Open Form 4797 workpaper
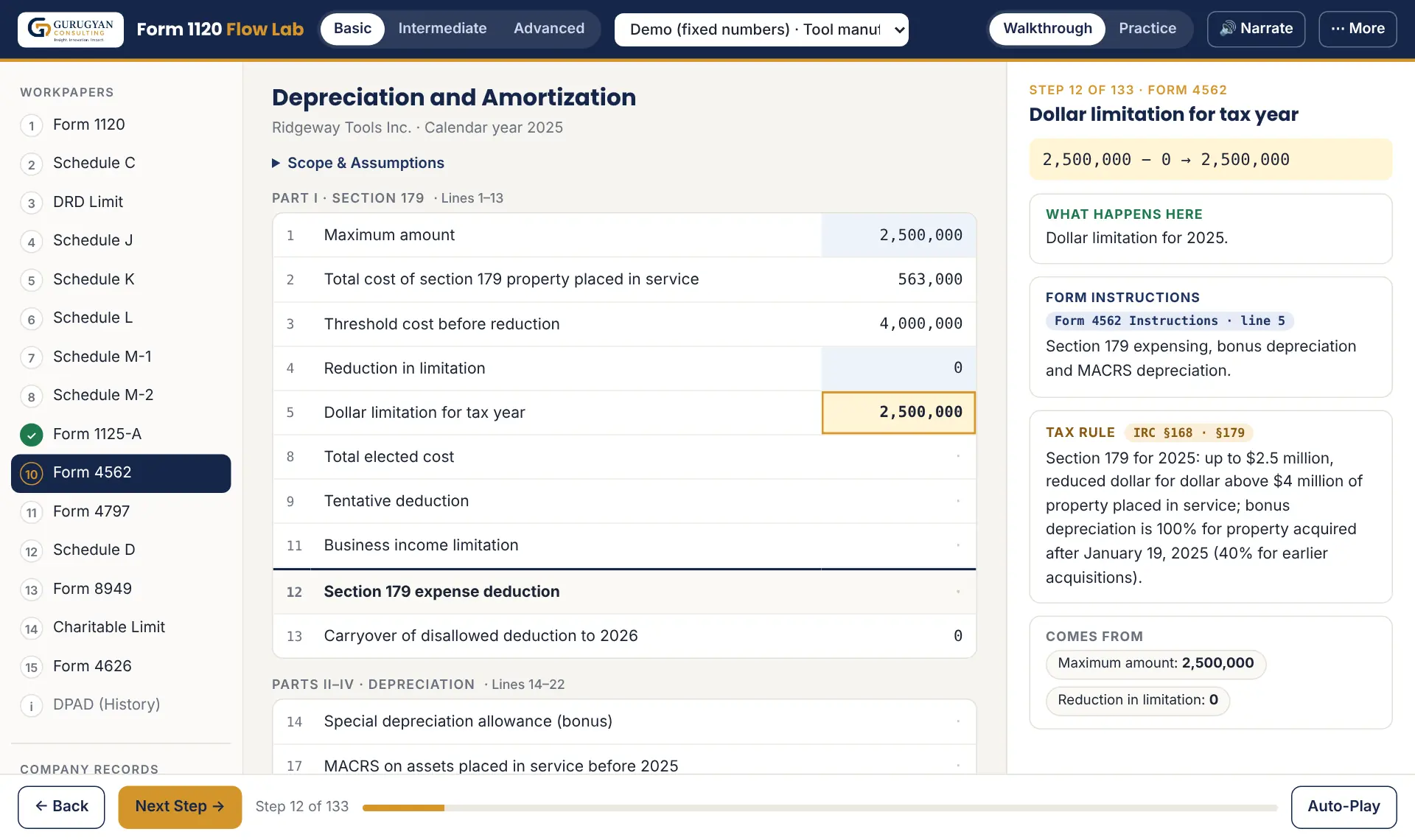 pyautogui.click(x=121, y=512)
